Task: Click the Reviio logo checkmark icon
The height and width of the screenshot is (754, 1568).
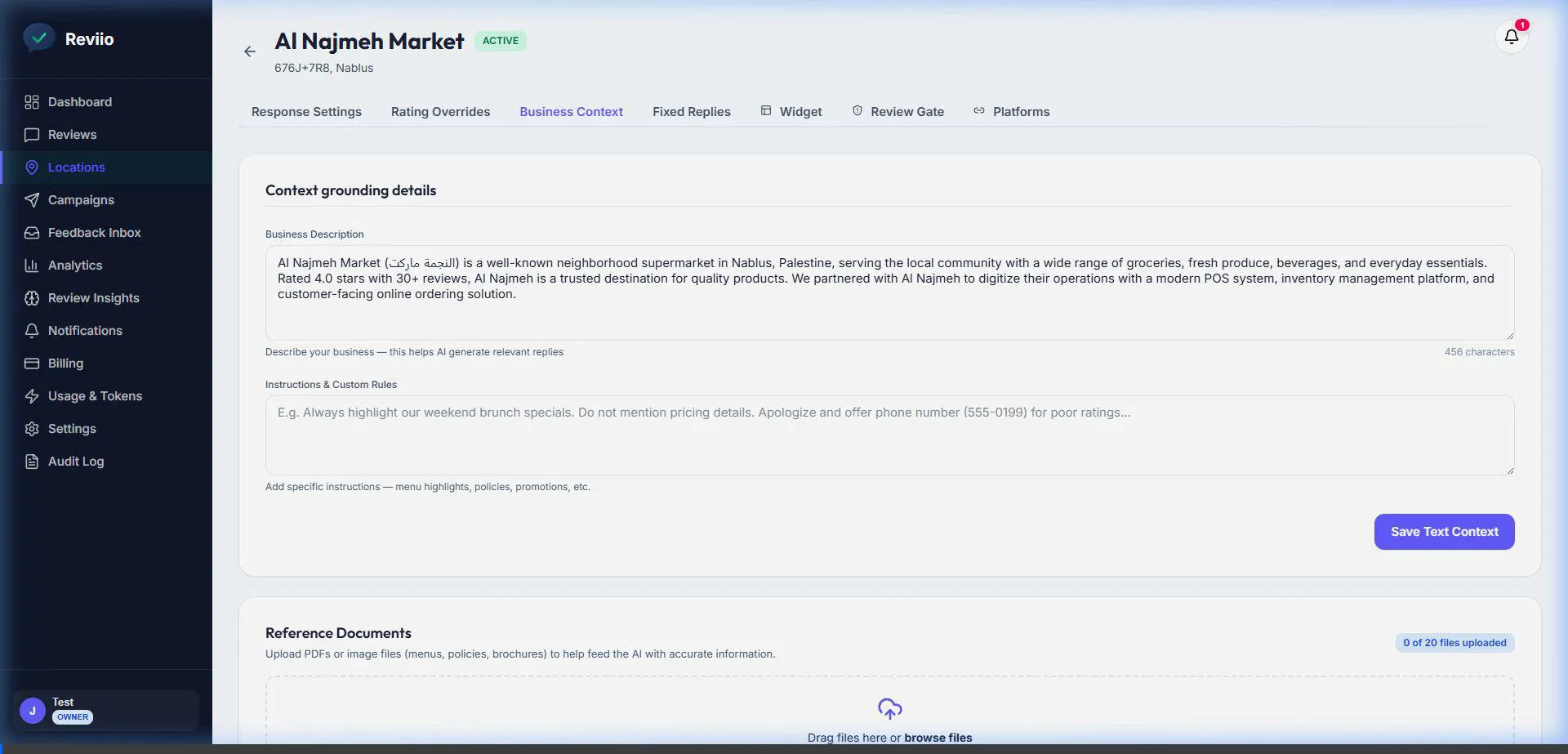Action: pos(38,38)
